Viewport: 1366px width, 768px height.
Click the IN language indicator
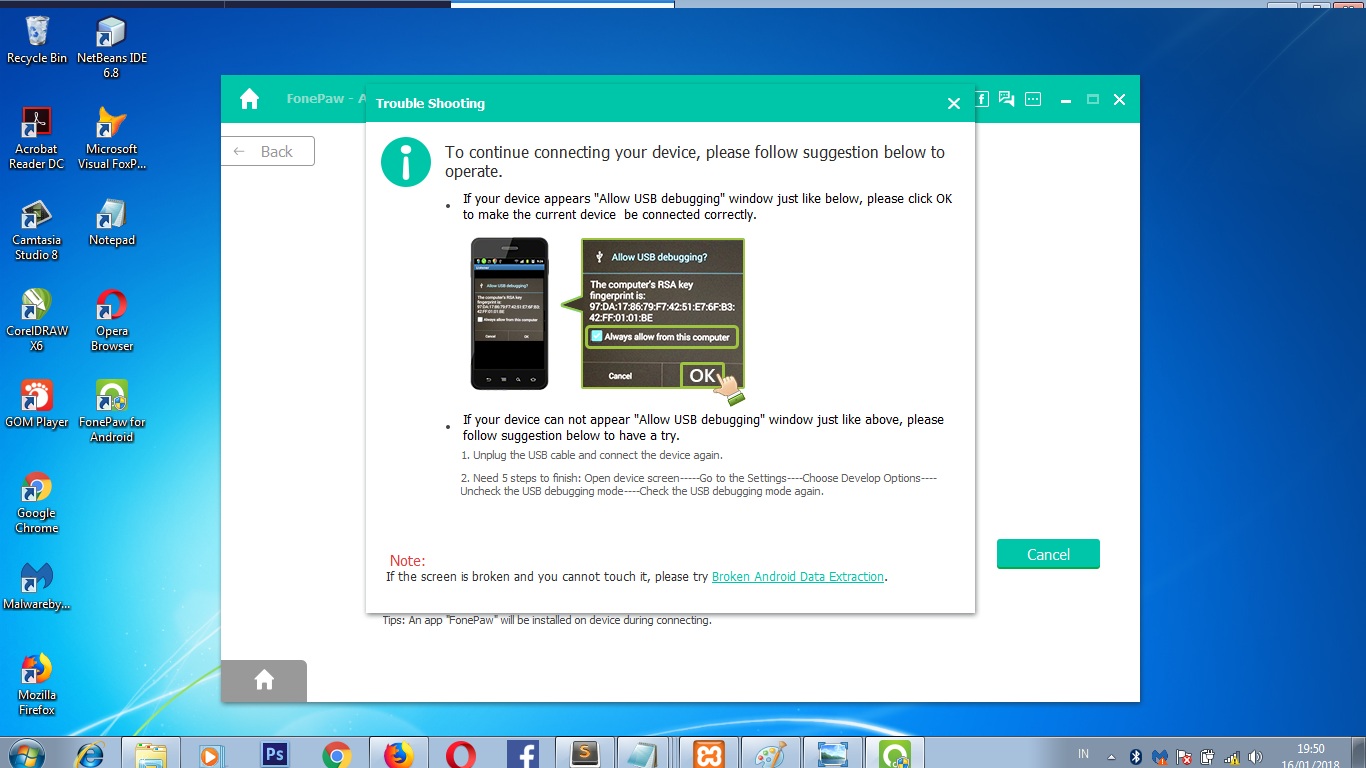(1084, 754)
